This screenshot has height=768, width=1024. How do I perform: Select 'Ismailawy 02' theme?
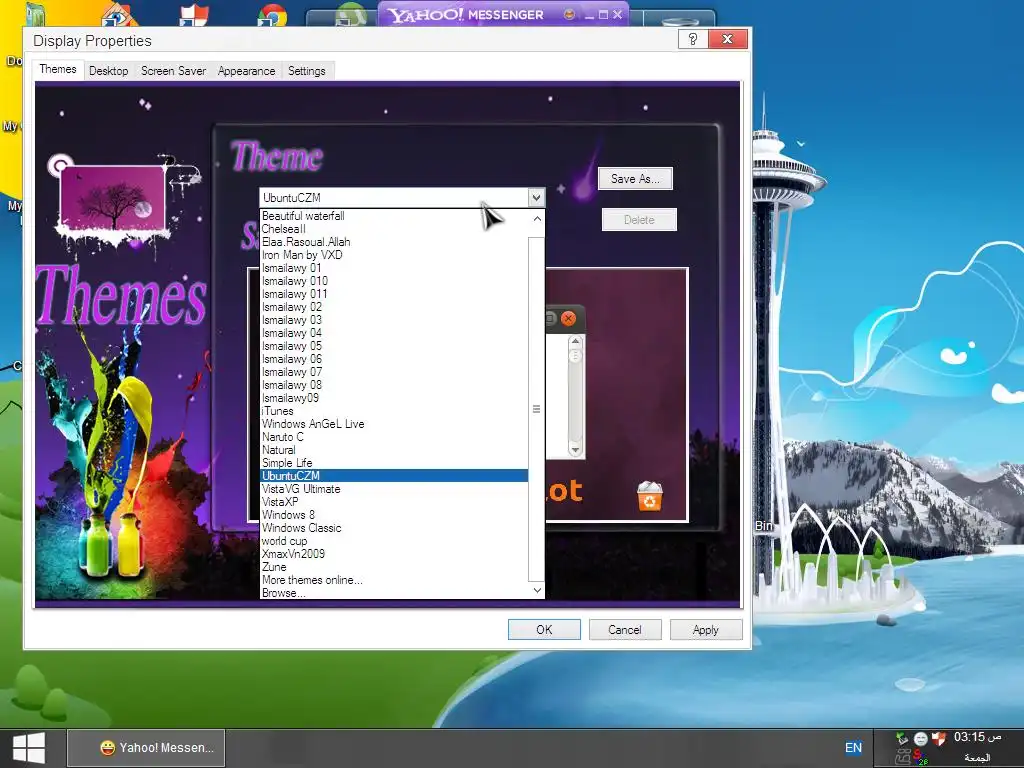click(394, 307)
